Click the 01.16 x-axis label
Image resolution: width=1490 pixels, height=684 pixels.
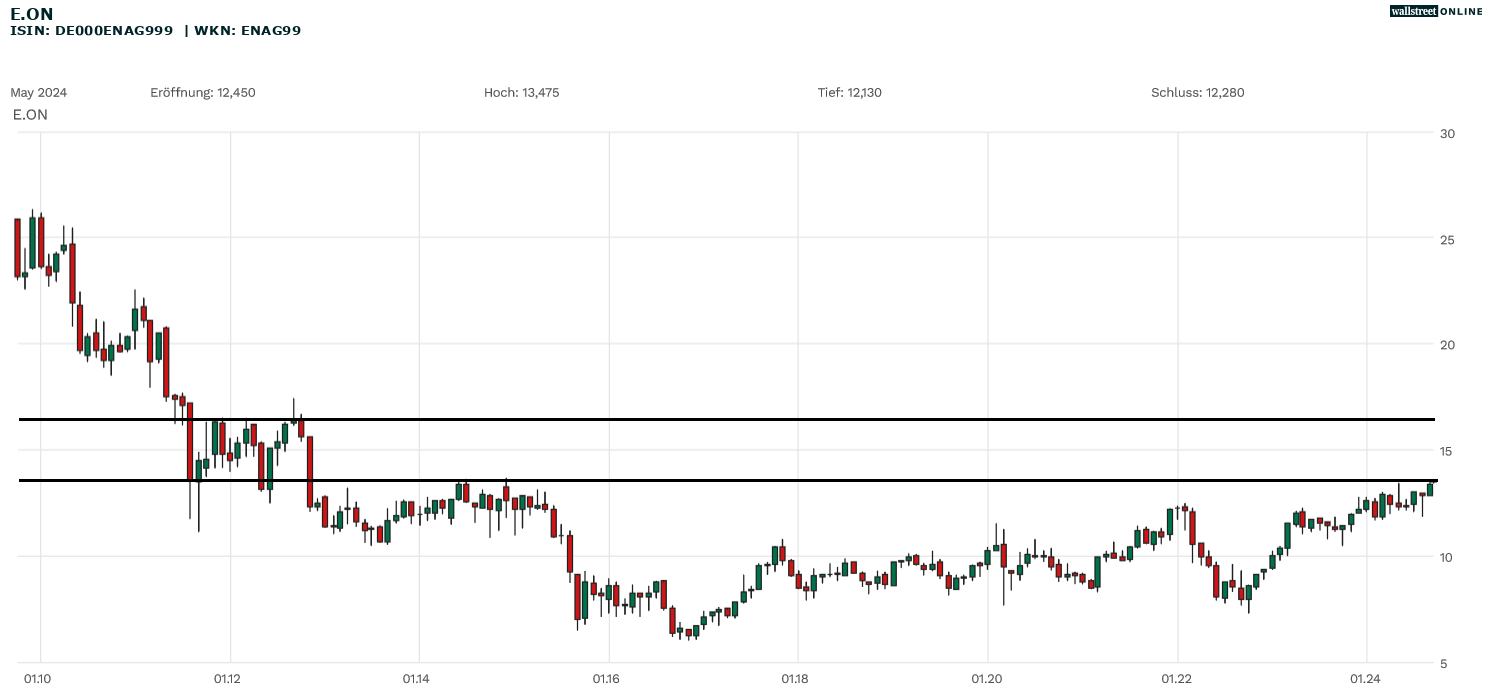[606, 679]
